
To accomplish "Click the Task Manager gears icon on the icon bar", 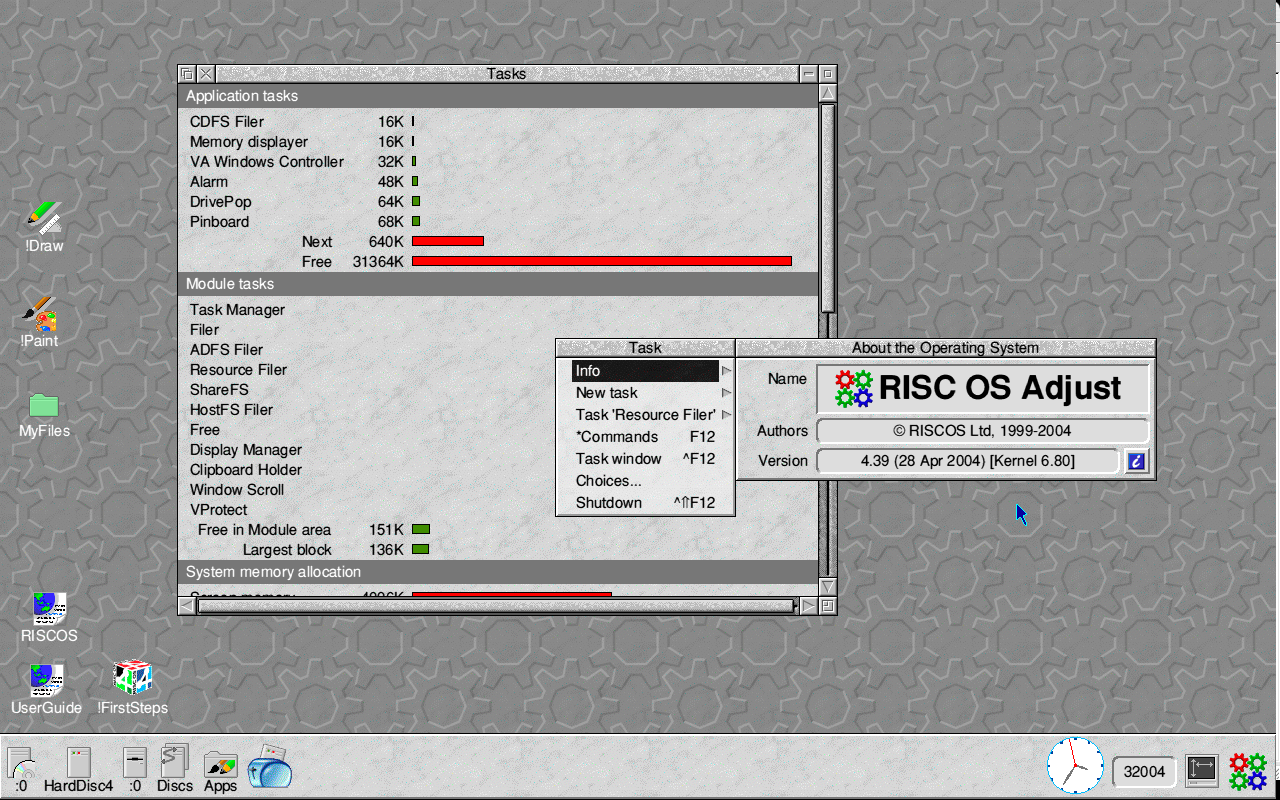I will [x=1247, y=769].
